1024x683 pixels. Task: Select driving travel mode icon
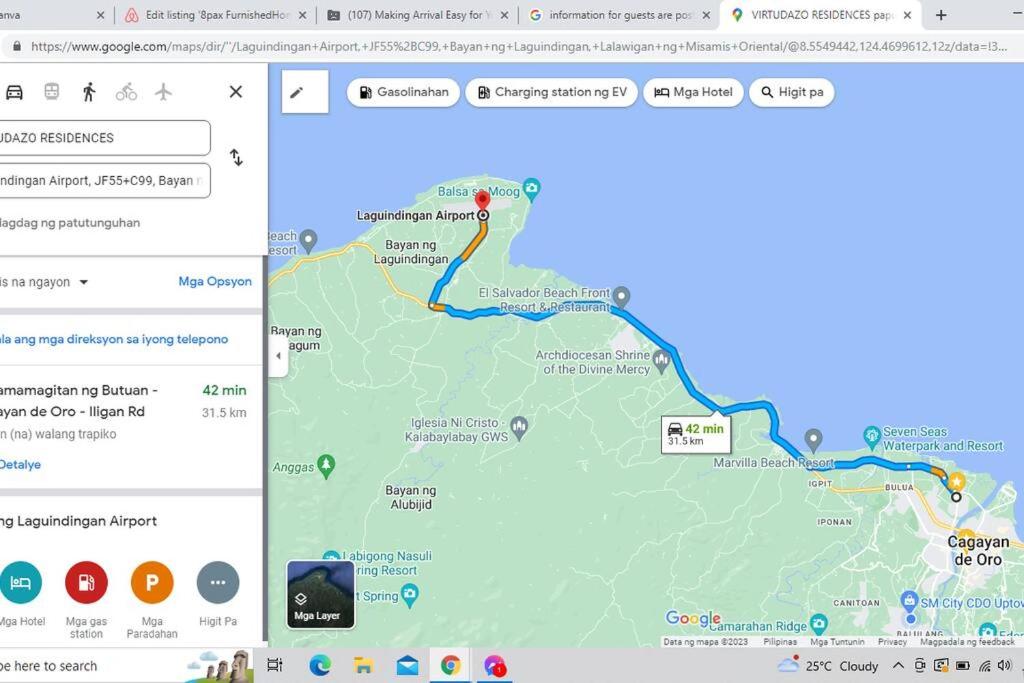pos(14,92)
